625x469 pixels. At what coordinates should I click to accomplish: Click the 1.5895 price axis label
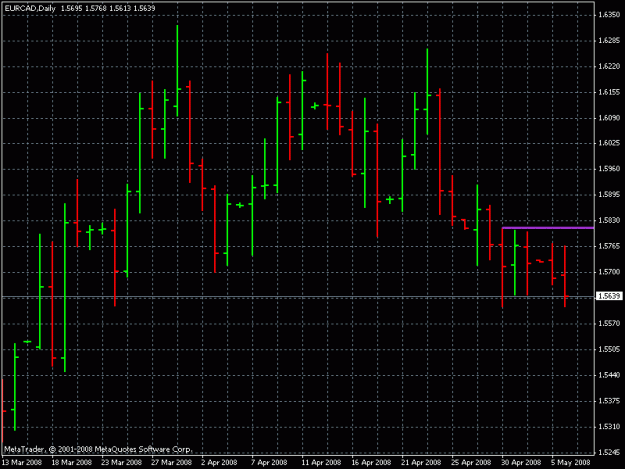pyautogui.click(x=609, y=194)
